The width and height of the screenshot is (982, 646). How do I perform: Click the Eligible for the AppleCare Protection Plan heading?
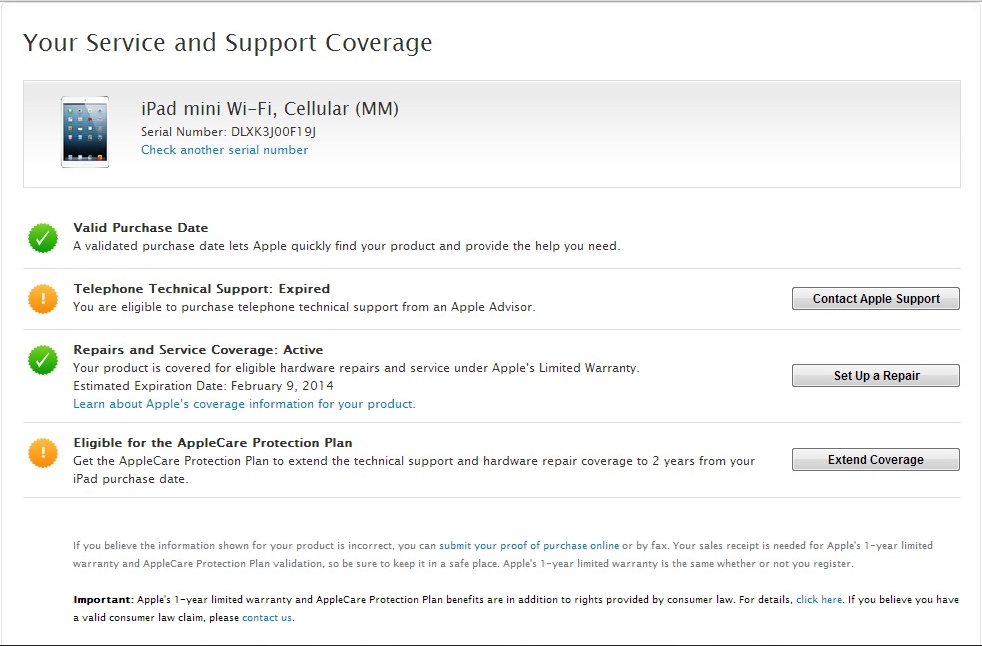point(212,443)
